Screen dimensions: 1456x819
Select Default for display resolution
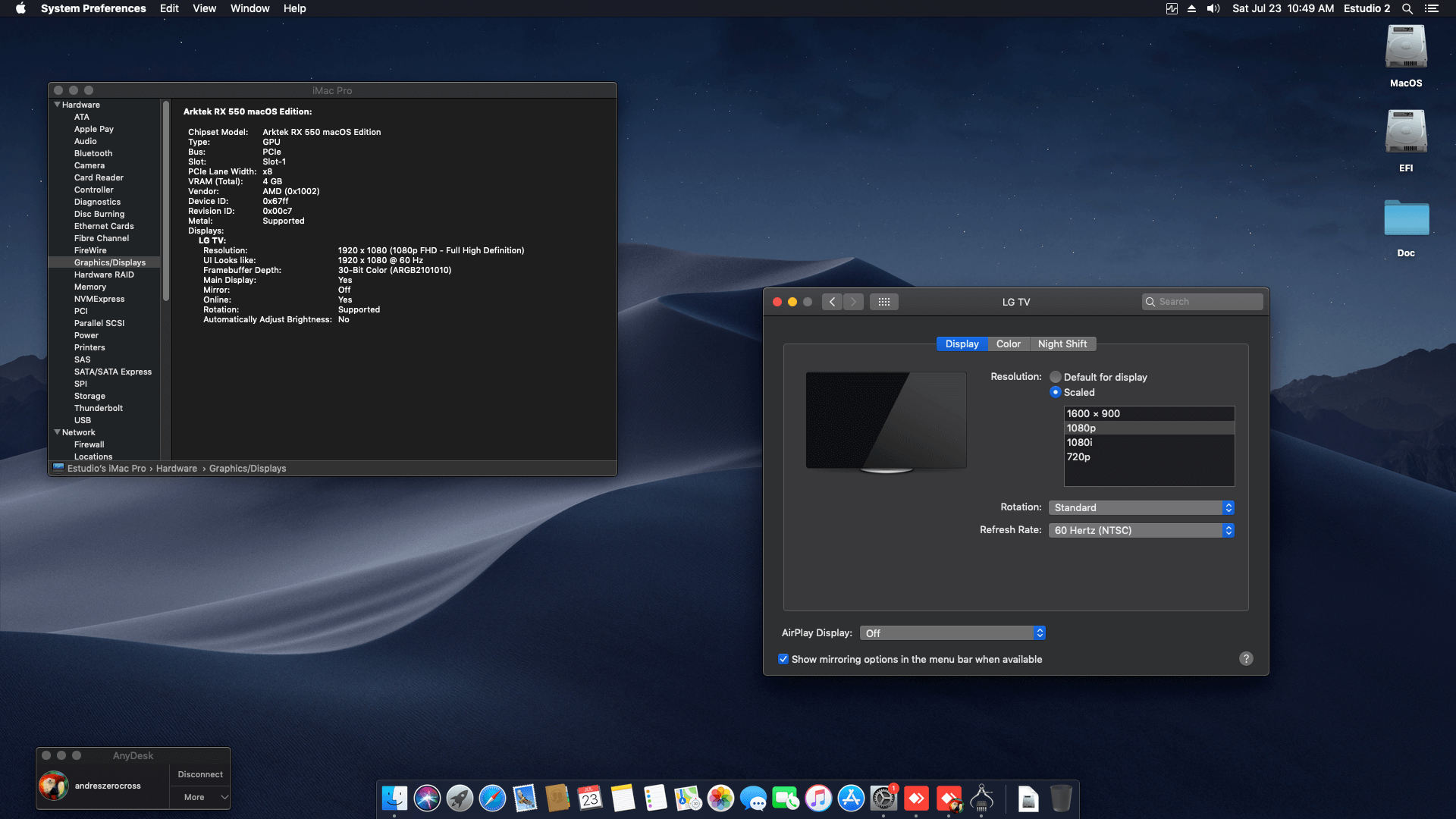click(1055, 377)
